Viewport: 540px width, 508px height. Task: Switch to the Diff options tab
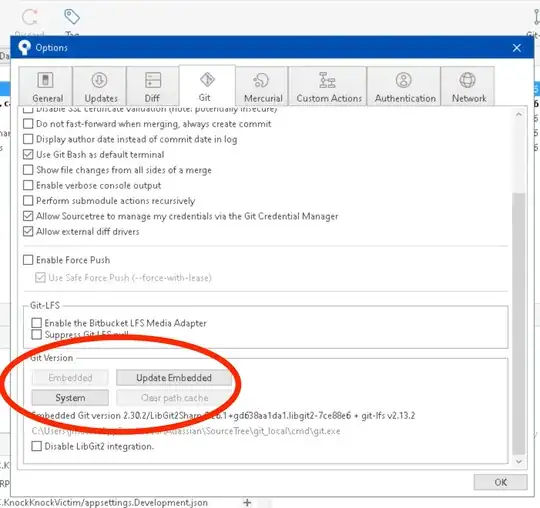tap(153, 86)
